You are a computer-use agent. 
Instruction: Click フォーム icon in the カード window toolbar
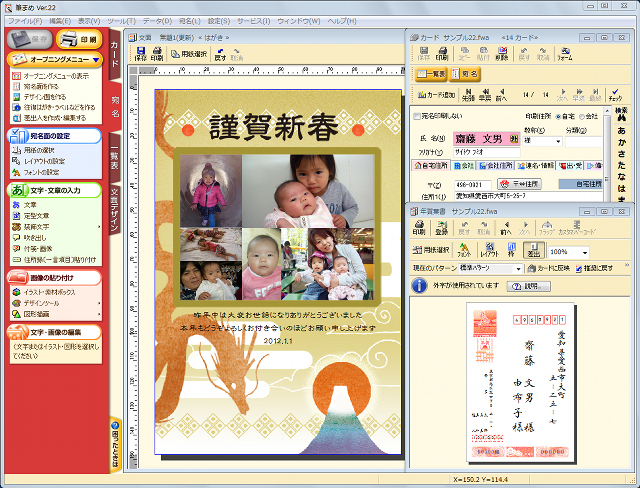pyautogui.click(x=565, y=53)
